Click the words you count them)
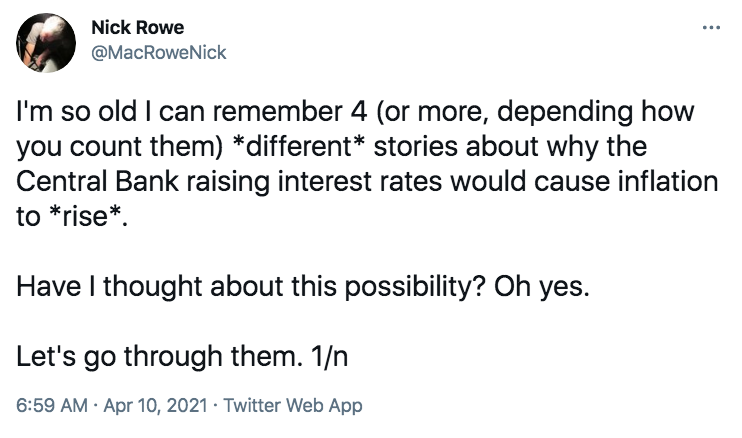Screen dimensions: 742x438 (120, 147)
